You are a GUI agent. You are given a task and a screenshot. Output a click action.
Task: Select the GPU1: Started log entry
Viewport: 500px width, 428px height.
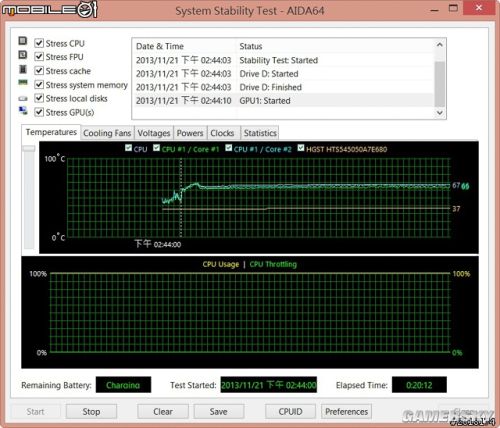tap(284, 101)
